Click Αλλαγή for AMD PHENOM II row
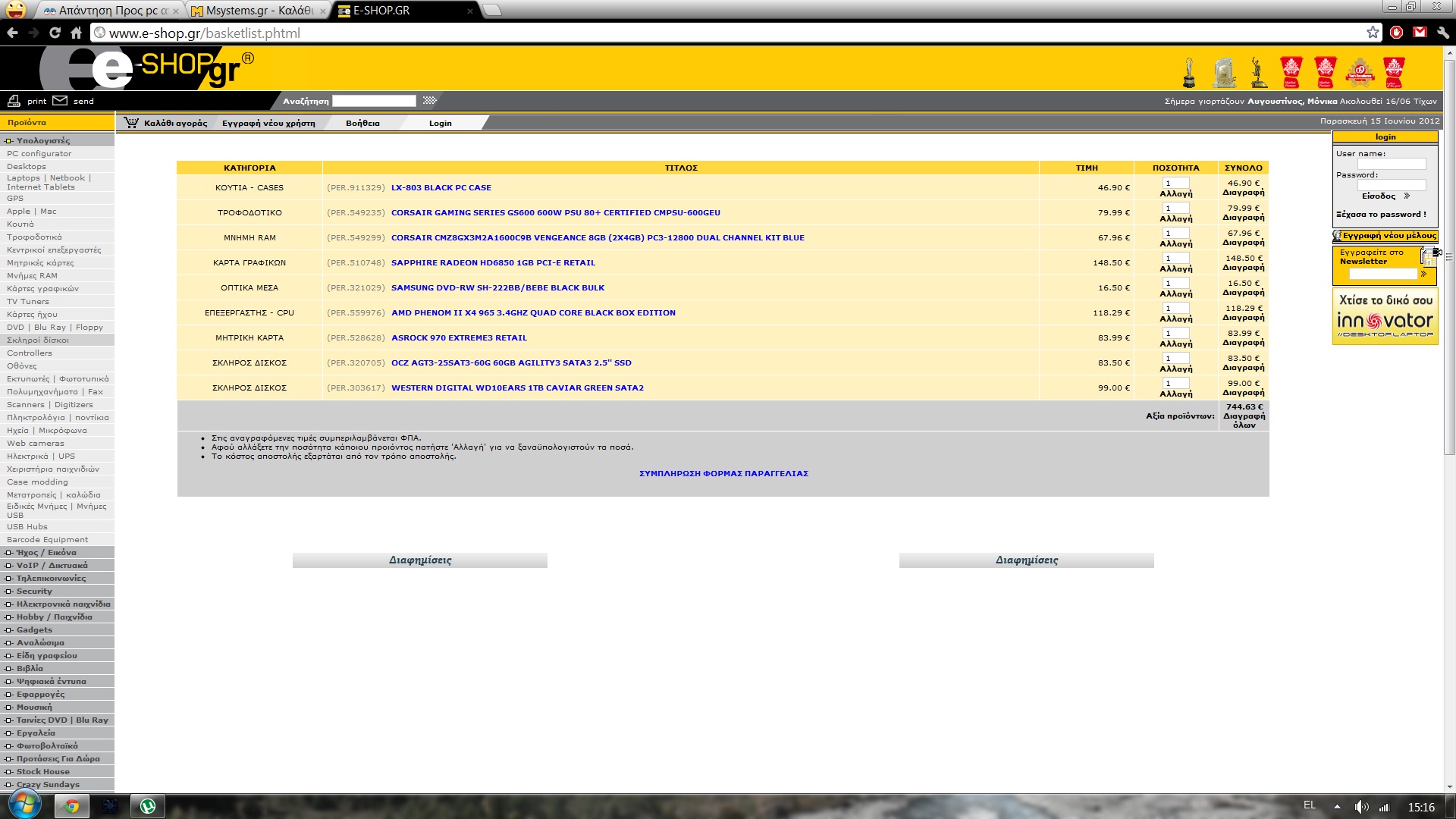 (1175, 318)
